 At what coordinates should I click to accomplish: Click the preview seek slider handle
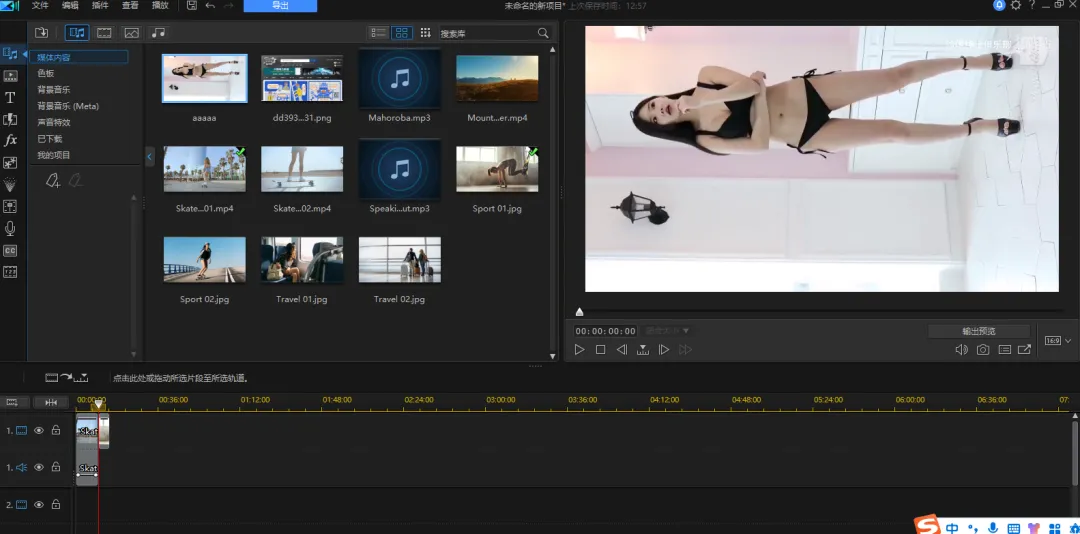coord(579,312)
